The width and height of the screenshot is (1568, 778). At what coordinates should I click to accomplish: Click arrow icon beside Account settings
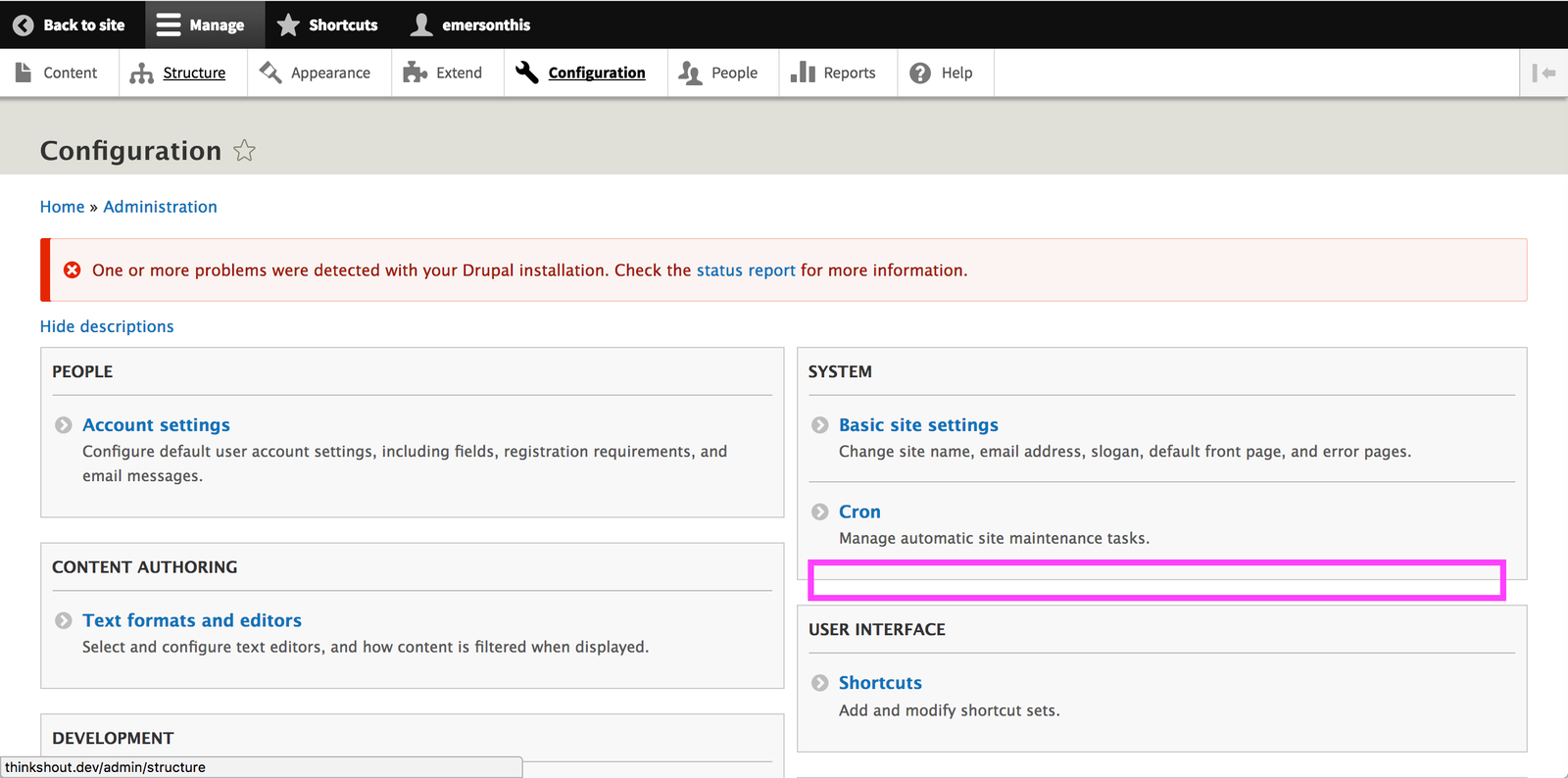tap(64, 425)
